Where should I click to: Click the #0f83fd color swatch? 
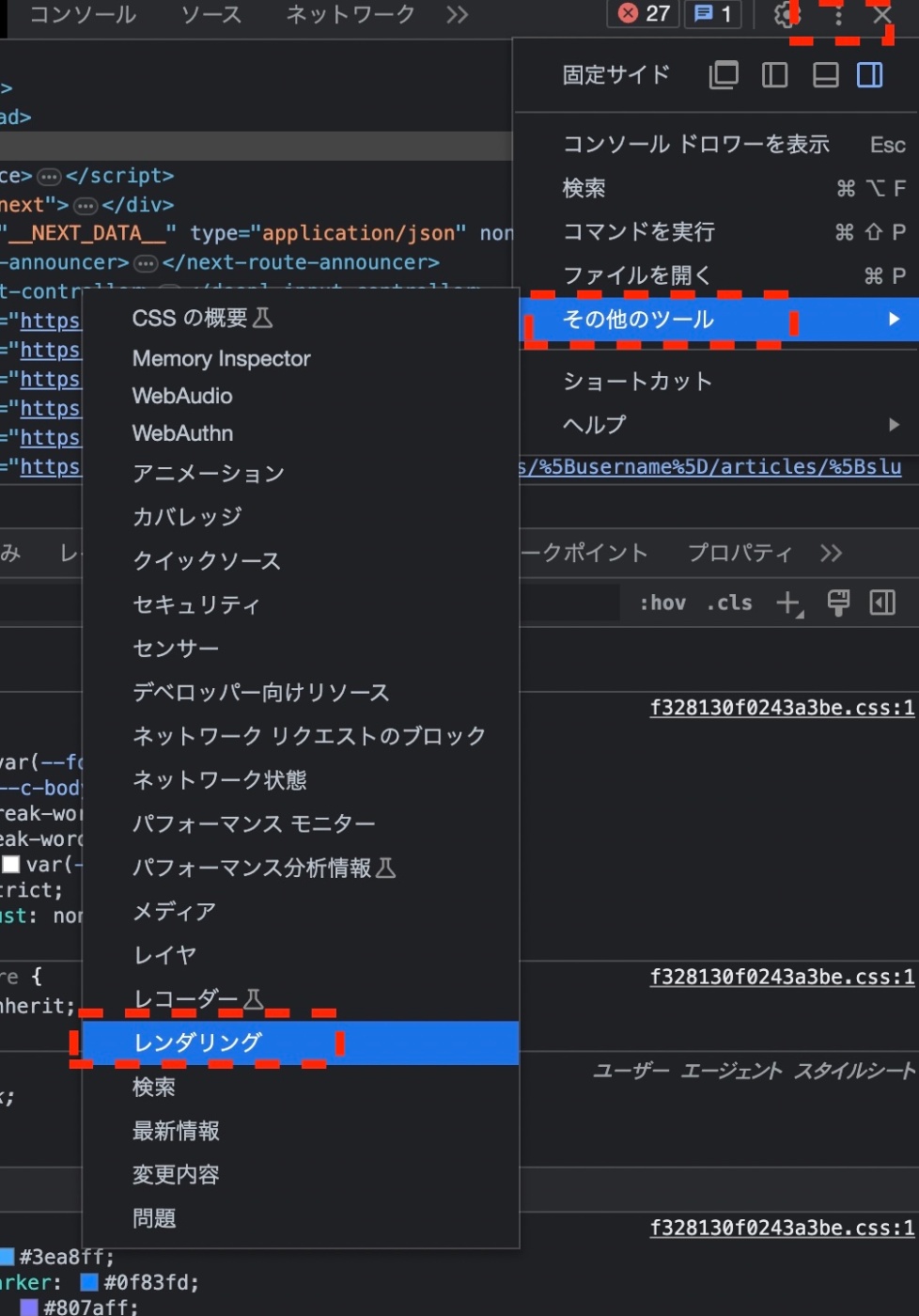(x=89, y=1282)
